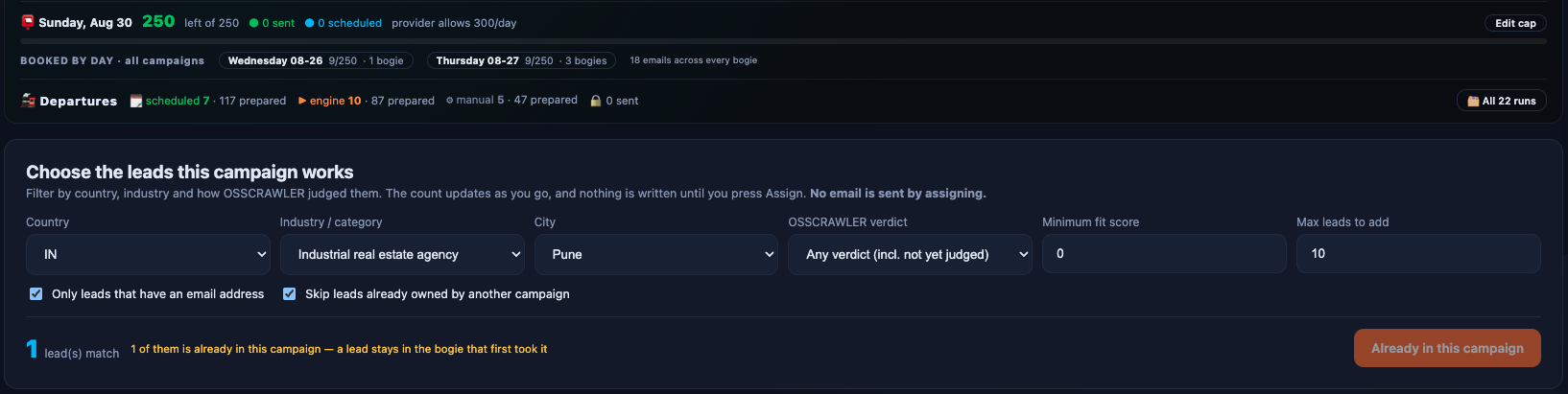Open the Industry / category dropdown

[402, 254]
